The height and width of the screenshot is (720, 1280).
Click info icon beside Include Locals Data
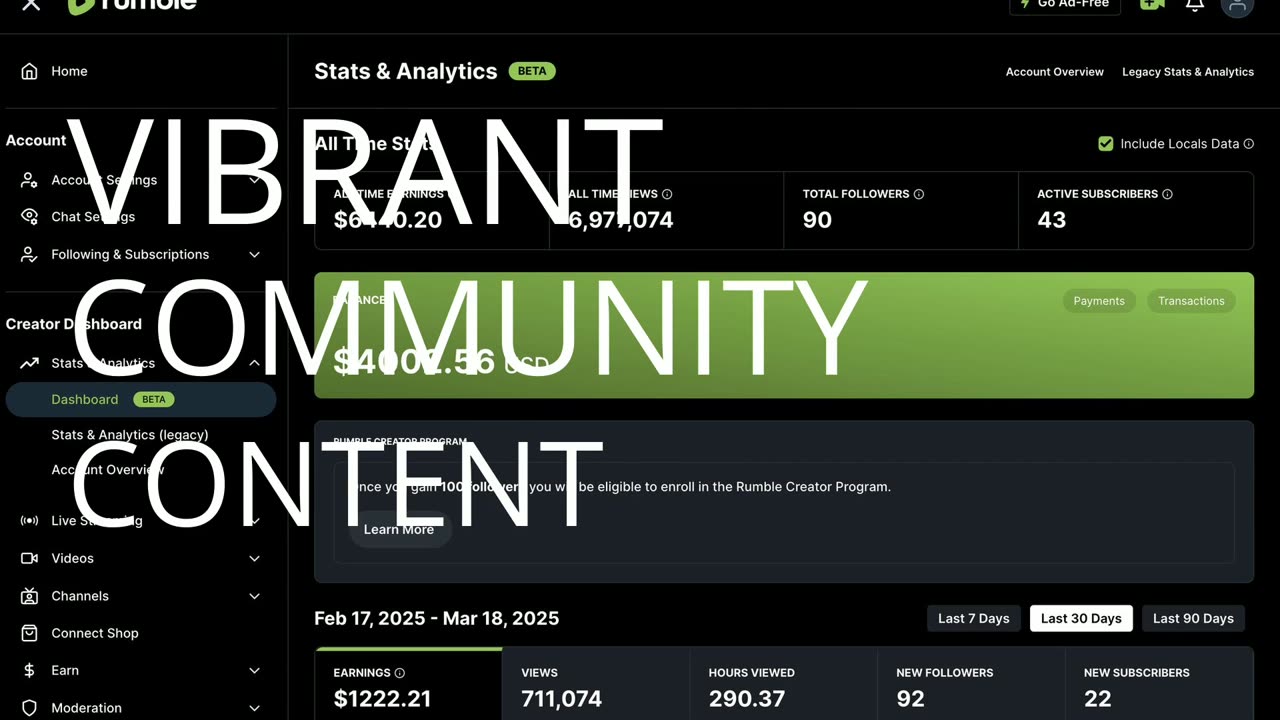click(1248, 144)
